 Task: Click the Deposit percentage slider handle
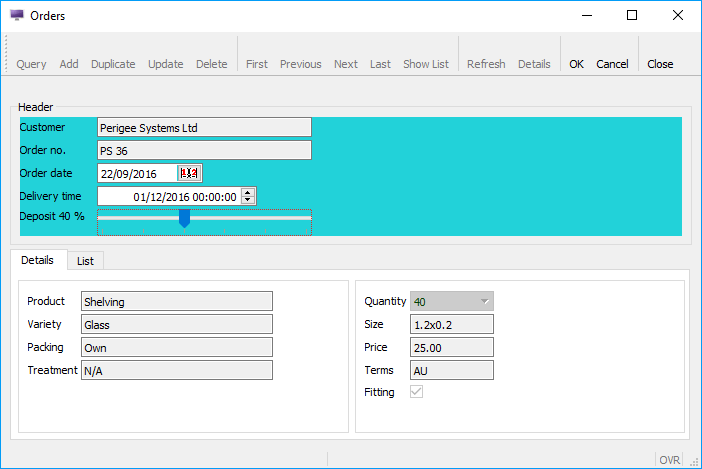coord(184,218)
